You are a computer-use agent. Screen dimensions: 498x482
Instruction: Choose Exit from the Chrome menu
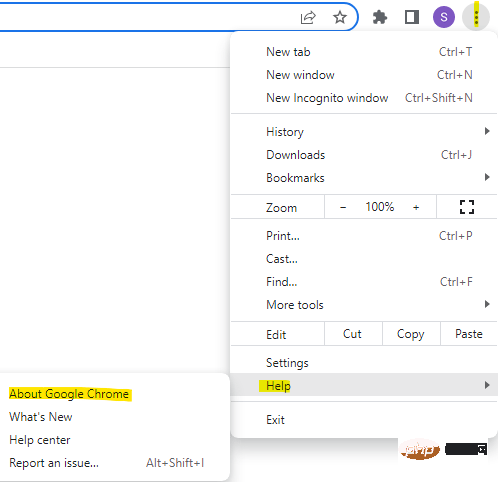pyautogui.click(x=364, y=420)
